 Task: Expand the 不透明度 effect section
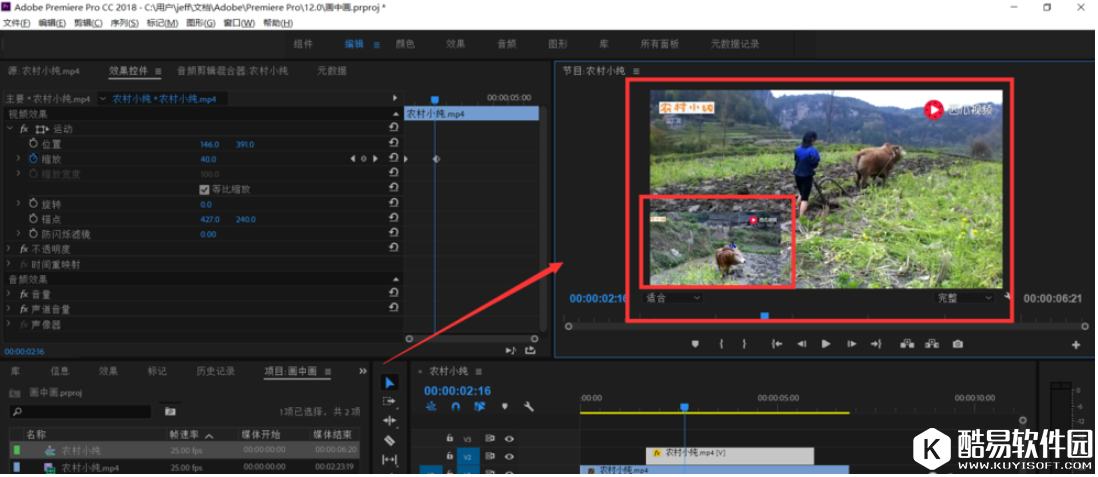10,249
